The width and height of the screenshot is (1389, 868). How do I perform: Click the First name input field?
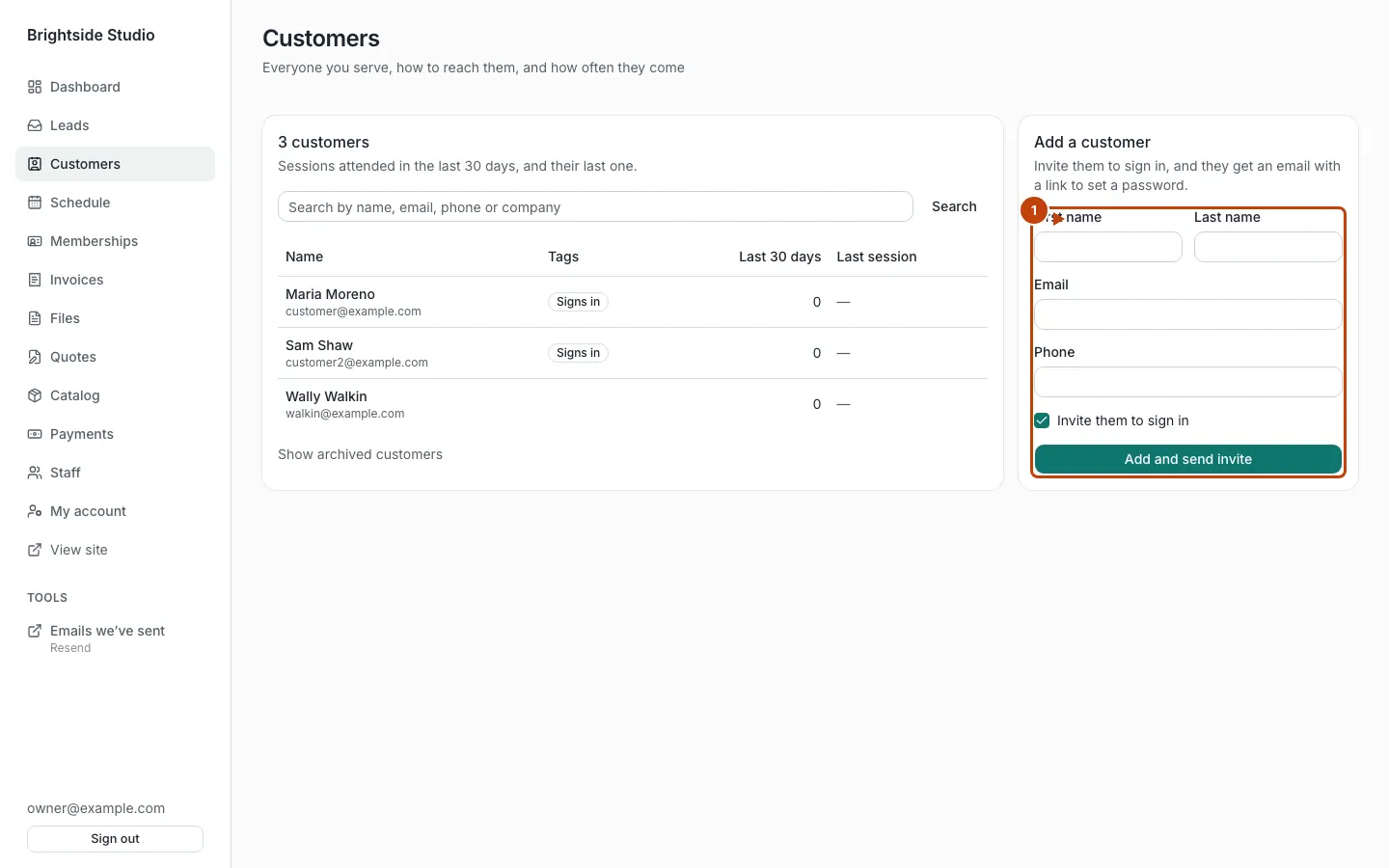click(x=1108, y=247)
